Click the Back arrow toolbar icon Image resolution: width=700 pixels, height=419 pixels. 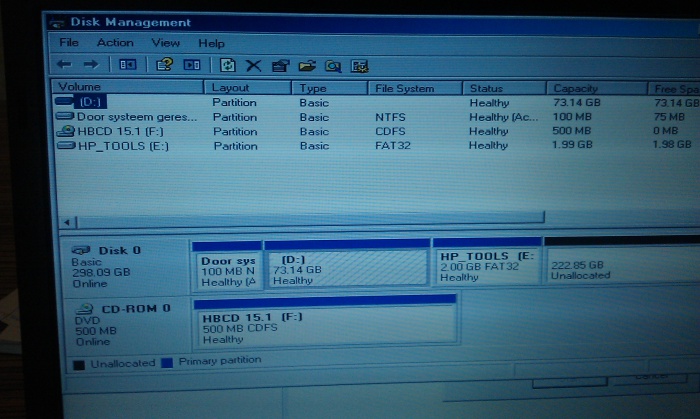point(64,64)
